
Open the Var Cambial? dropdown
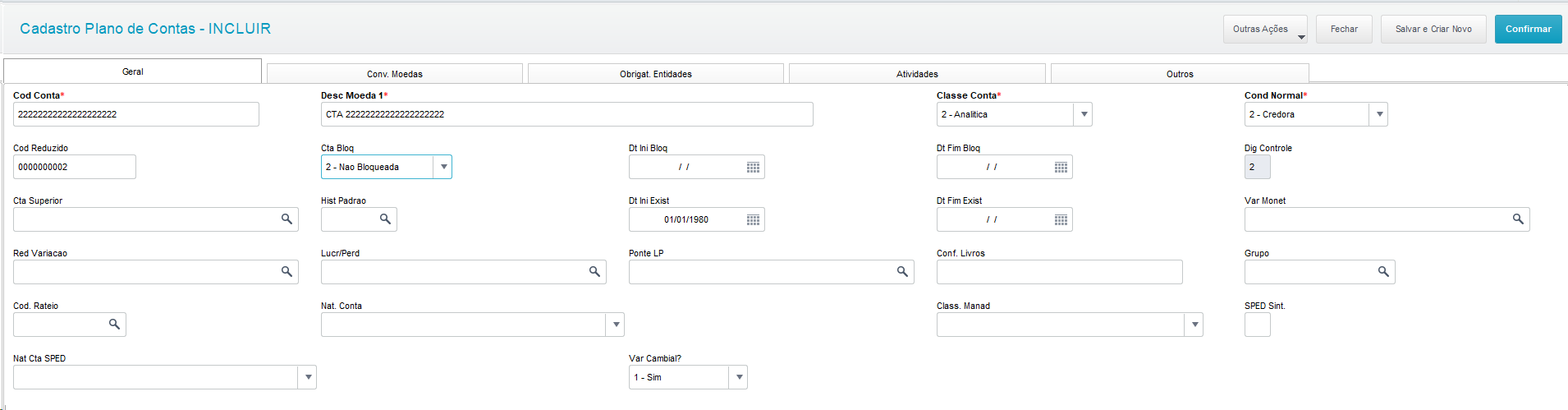click(739, 377)
